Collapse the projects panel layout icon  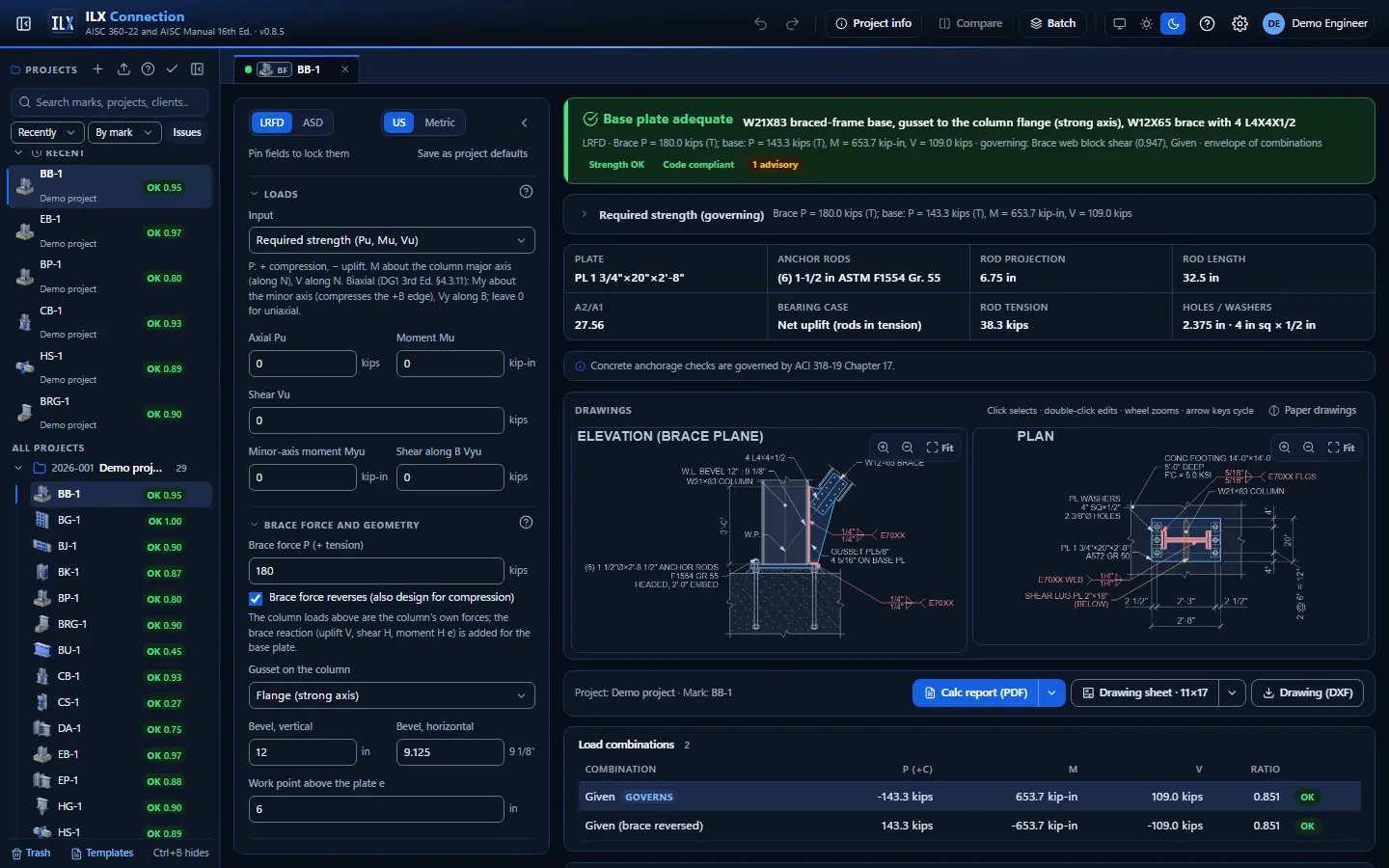coord(198,69)
